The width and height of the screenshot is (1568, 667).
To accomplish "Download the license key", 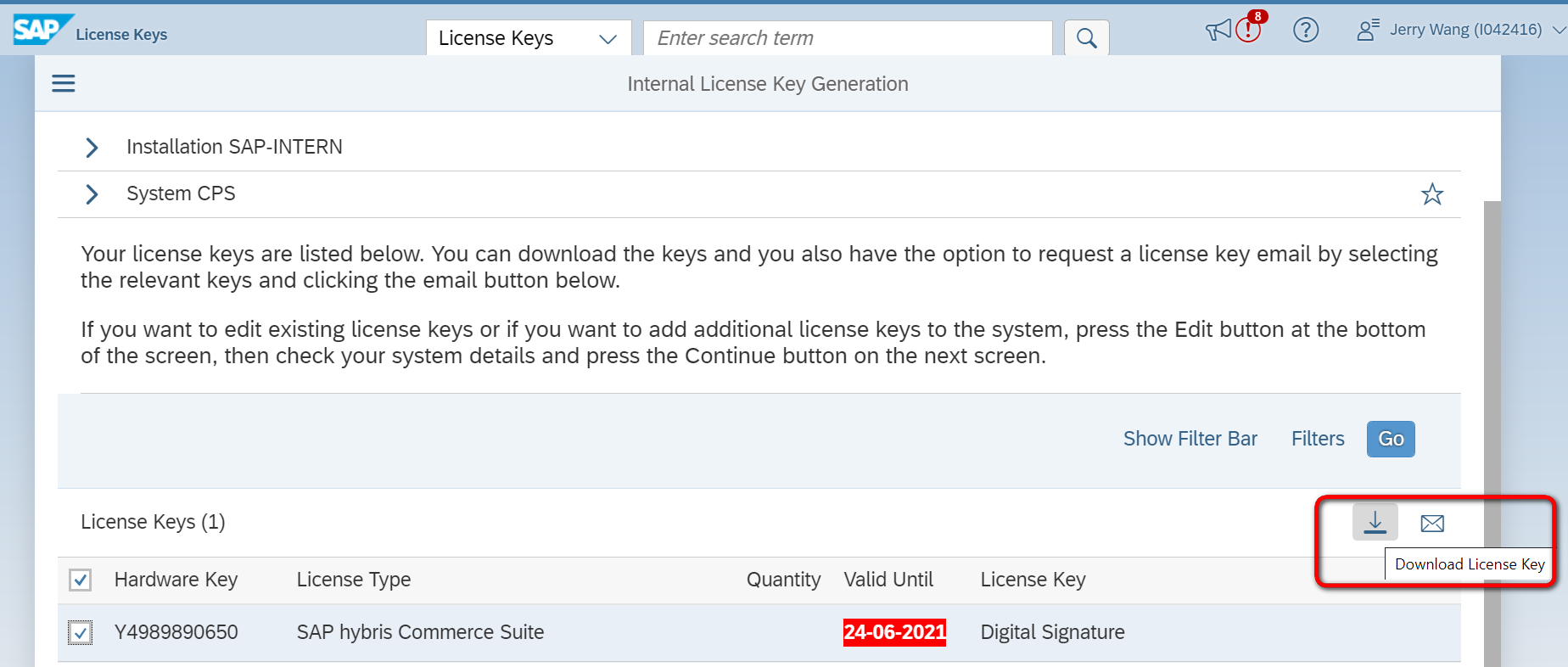I will (x=1375, y=522).
